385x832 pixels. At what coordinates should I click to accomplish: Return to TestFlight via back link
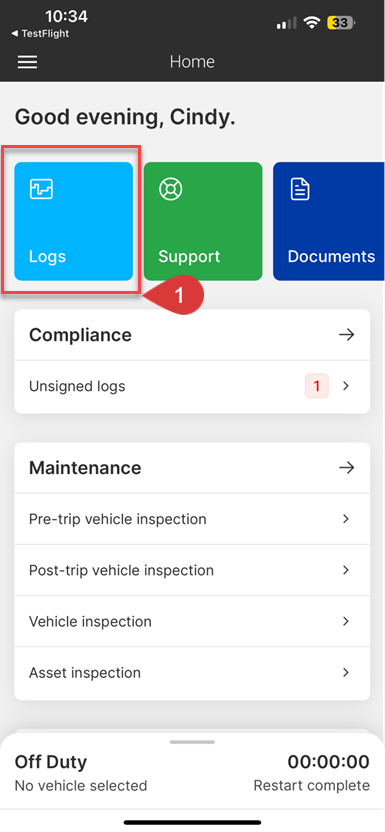[x=40, y=33]
